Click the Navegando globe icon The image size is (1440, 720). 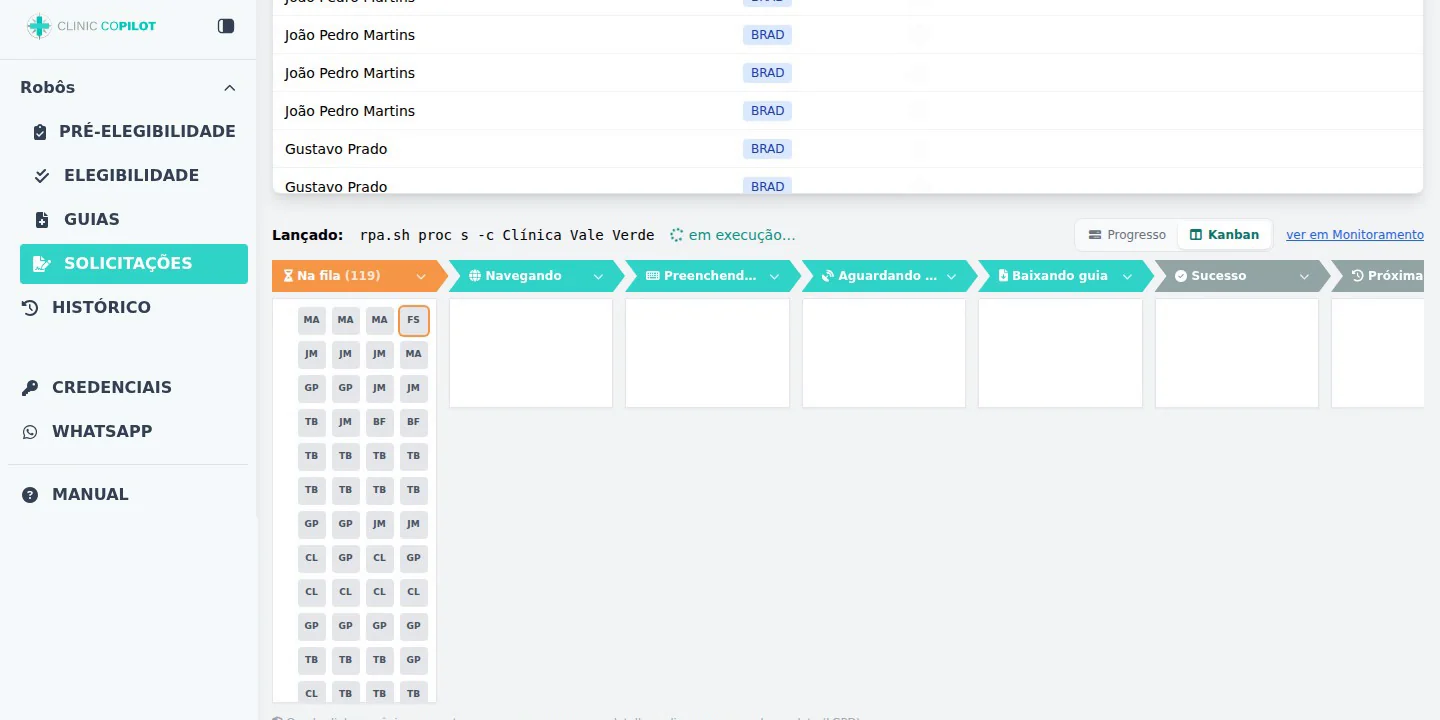(475, 276)
